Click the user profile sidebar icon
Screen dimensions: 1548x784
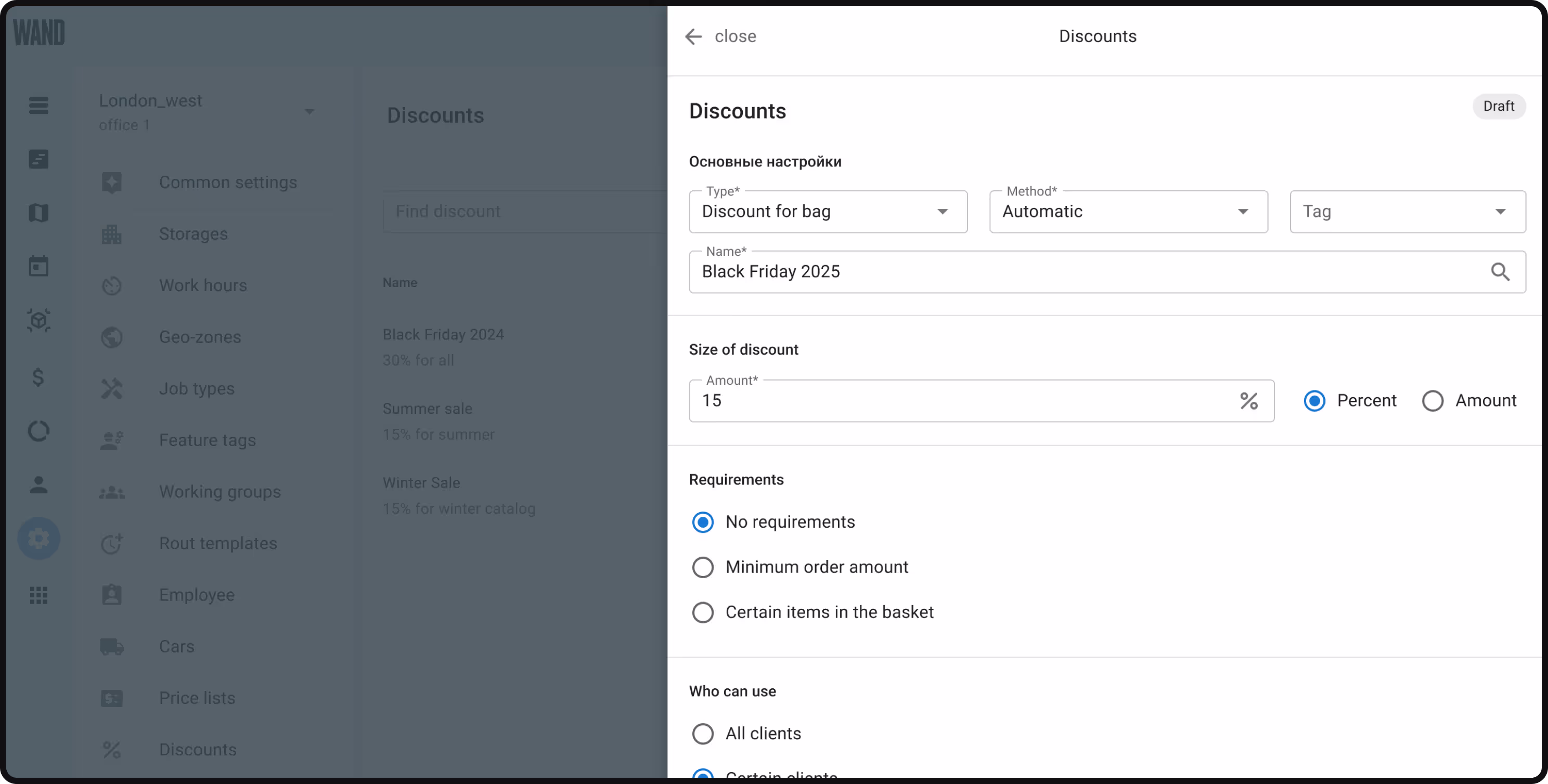(38, 484)
